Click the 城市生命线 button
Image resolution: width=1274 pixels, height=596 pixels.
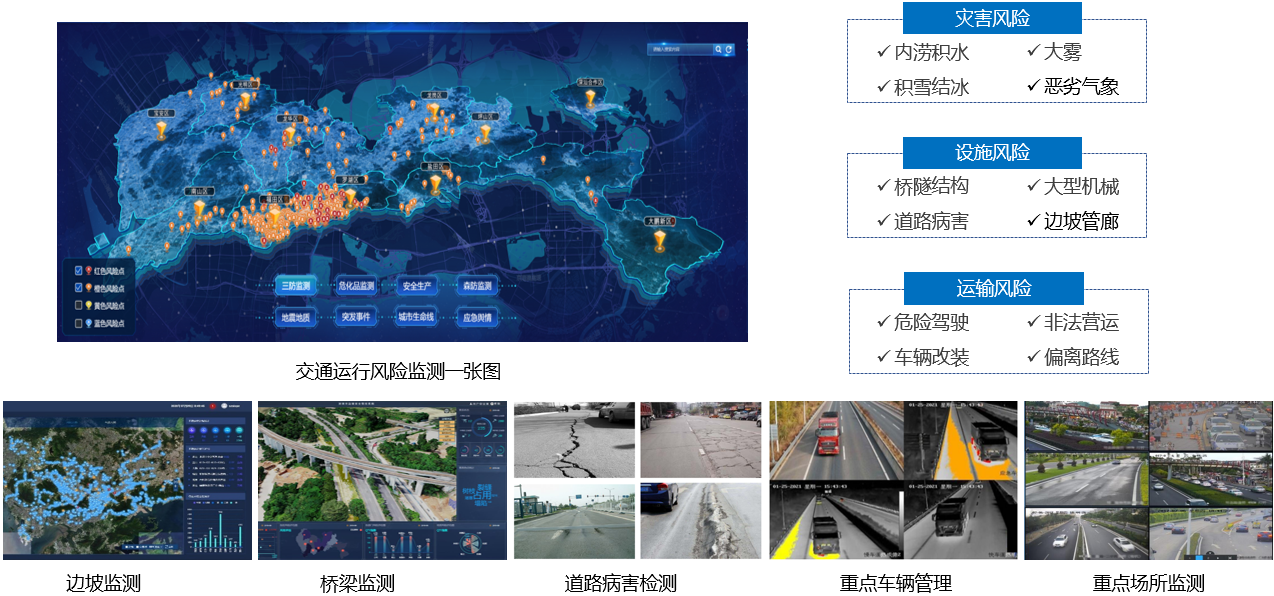tap(416, 318)
